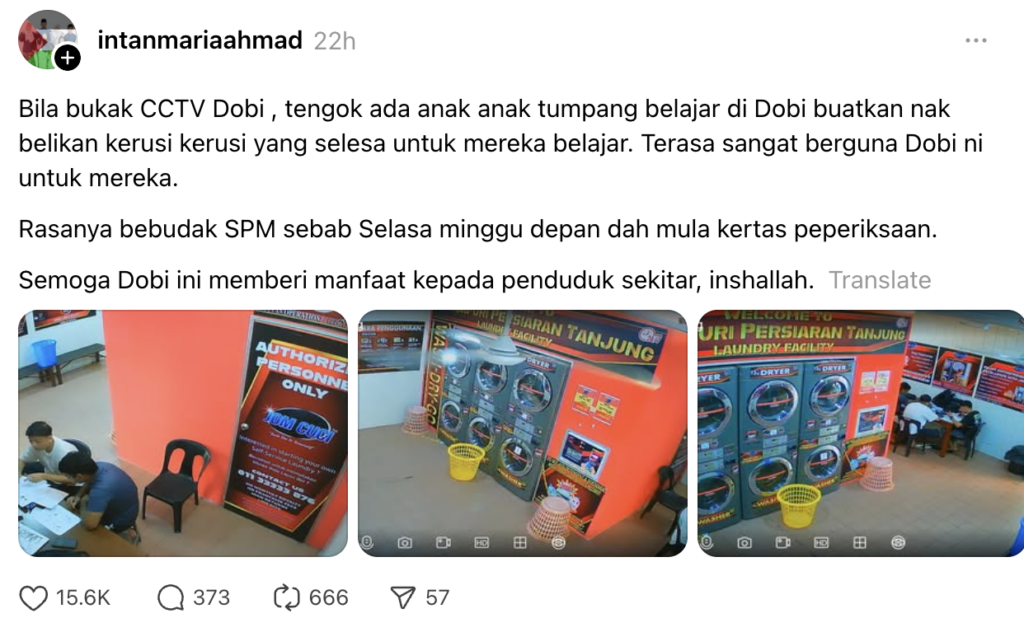Viewport: 1024px width, 618px height.
Task: Open third photo showing Laundry Facility banner
Action: point(861,433)
